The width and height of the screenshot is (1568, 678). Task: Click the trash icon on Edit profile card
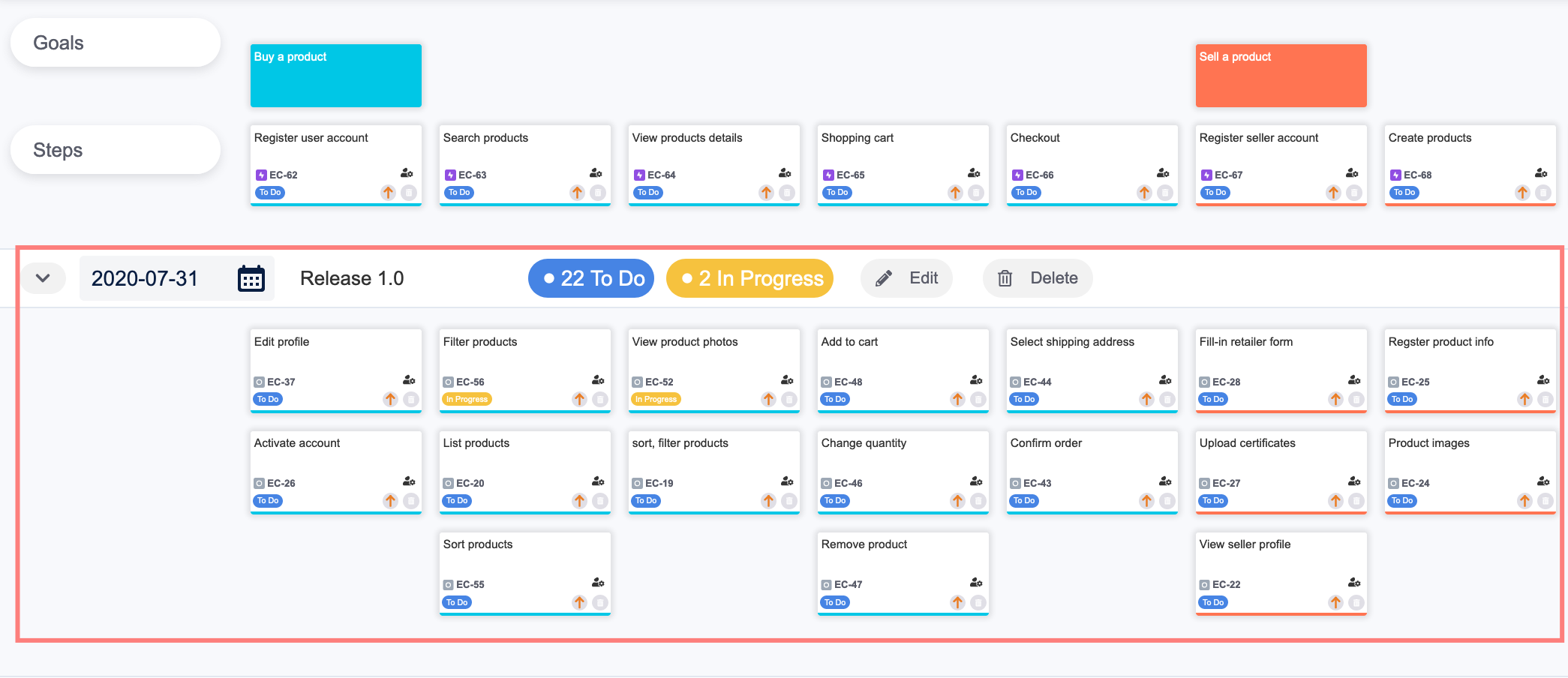(x=411, y=400)
